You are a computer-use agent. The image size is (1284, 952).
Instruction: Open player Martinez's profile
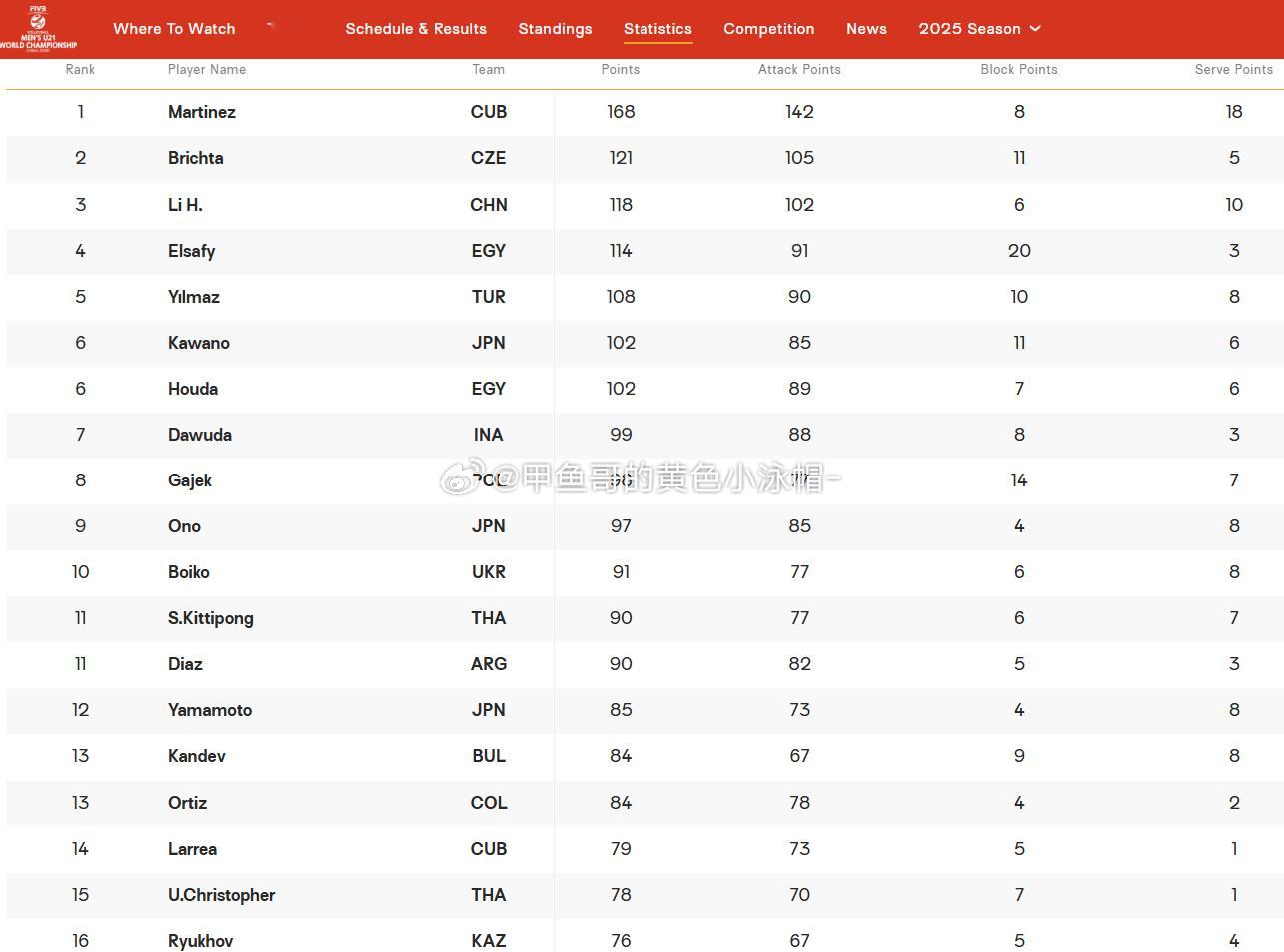point(202,112)
